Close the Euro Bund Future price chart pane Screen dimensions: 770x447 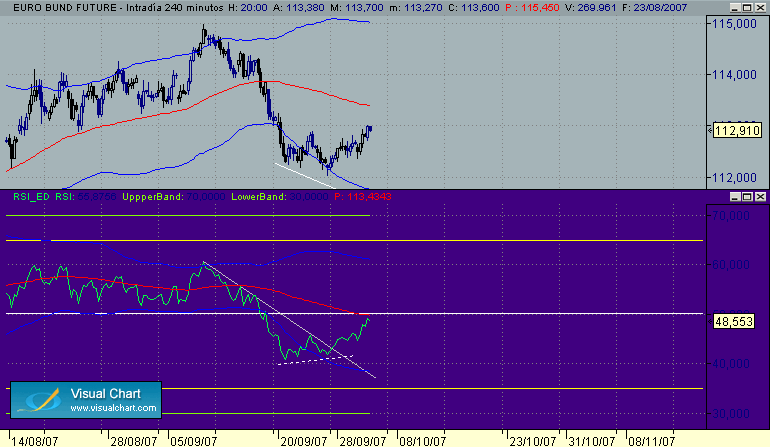click(760, 8)
